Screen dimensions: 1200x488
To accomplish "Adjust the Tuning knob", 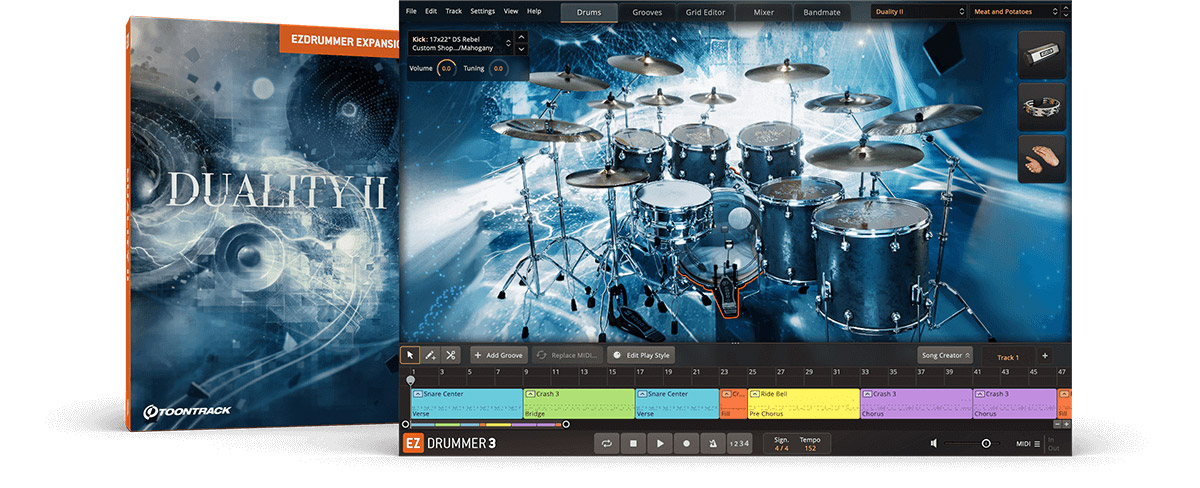I will [x=497, y=68].
